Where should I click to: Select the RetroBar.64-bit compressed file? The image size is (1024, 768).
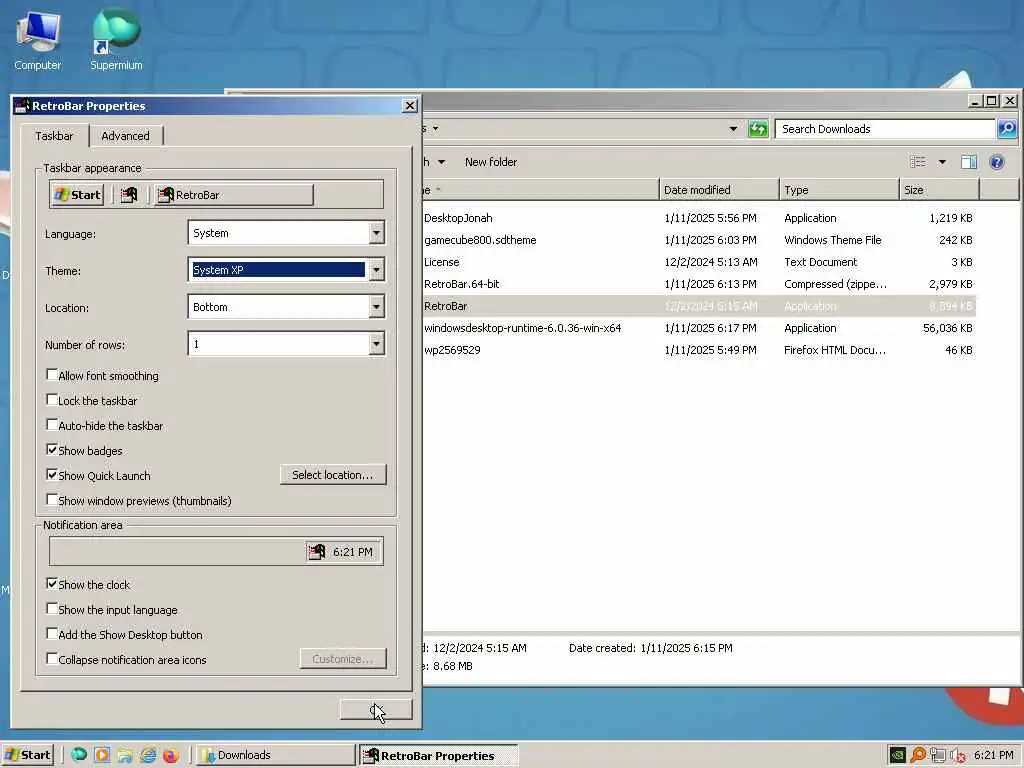pyautogui.click(x=462, y=284)
